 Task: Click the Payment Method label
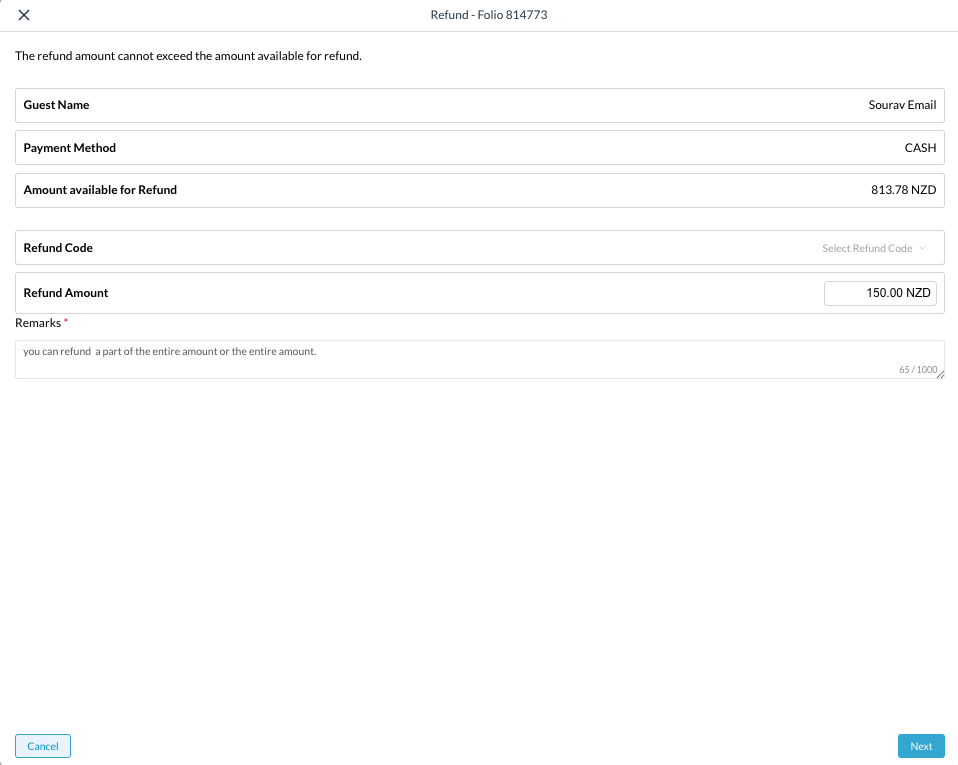[x=69, y=148]
